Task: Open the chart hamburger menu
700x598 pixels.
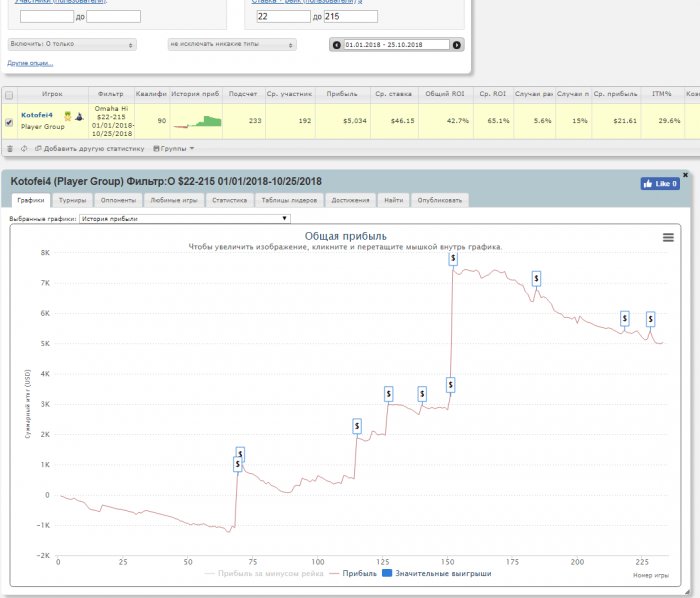Action: tap(668, 237)
